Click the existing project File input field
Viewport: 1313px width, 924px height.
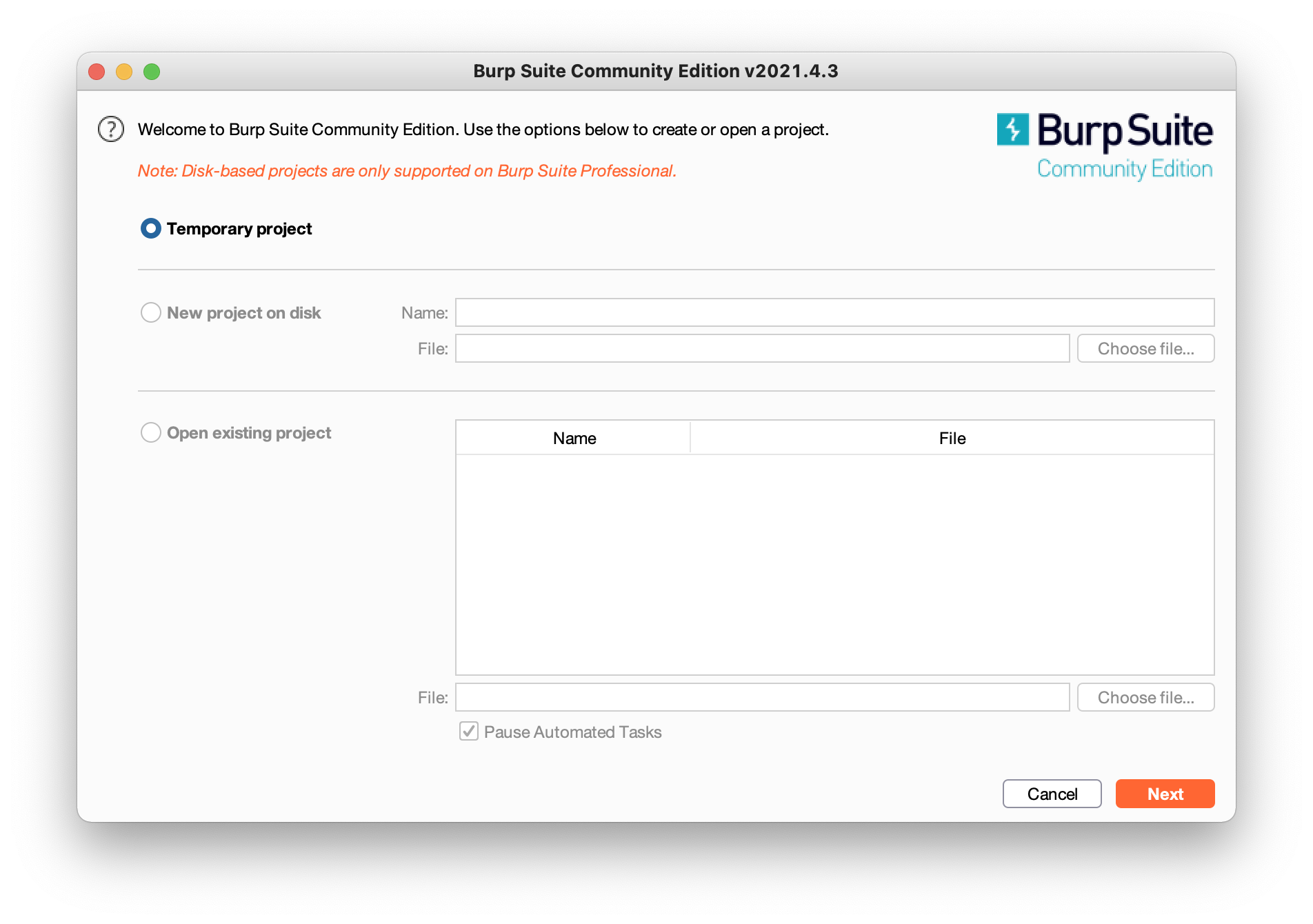click(762, 697)
